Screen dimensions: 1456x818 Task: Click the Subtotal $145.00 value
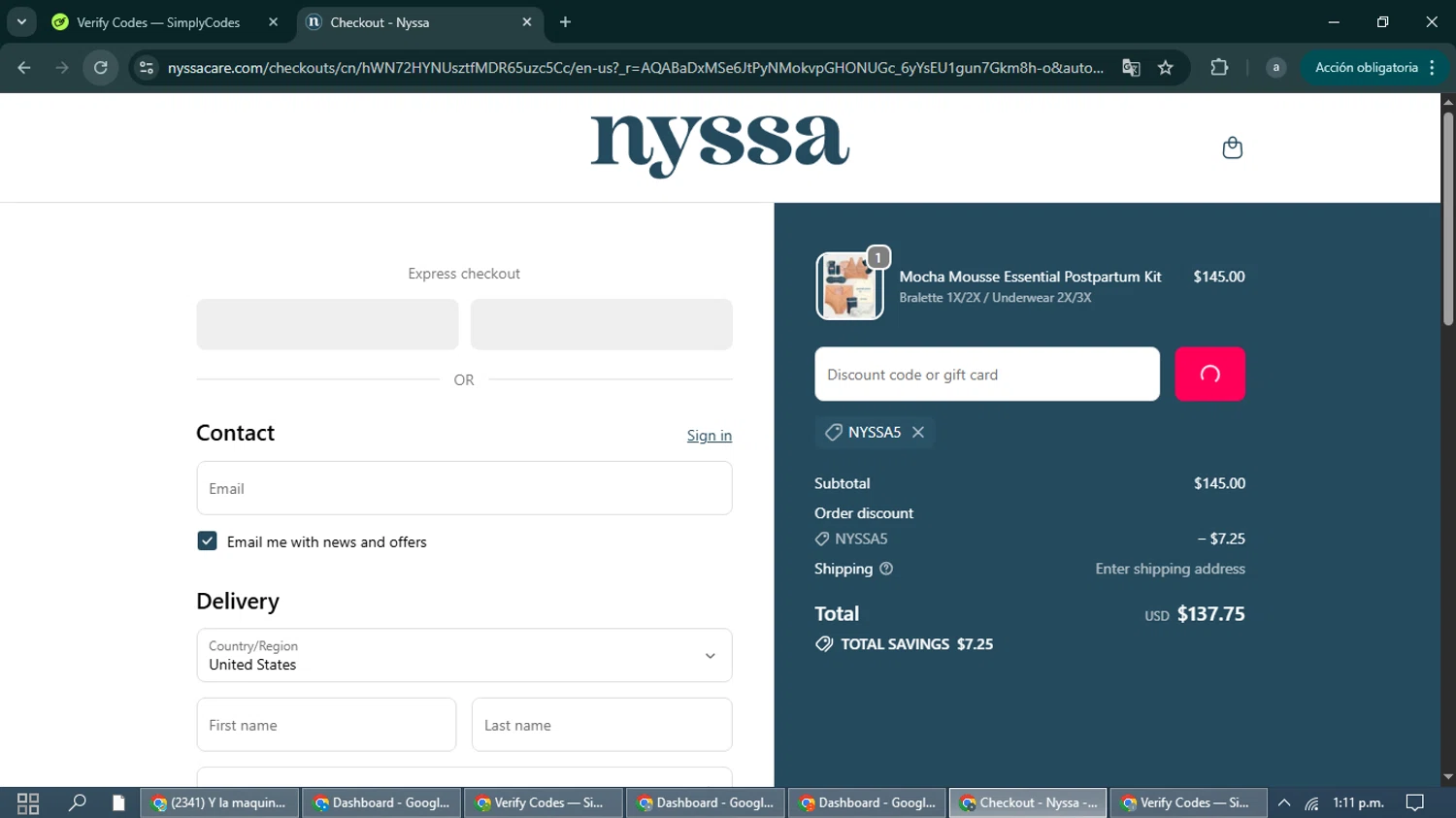tap(1219, 483)
